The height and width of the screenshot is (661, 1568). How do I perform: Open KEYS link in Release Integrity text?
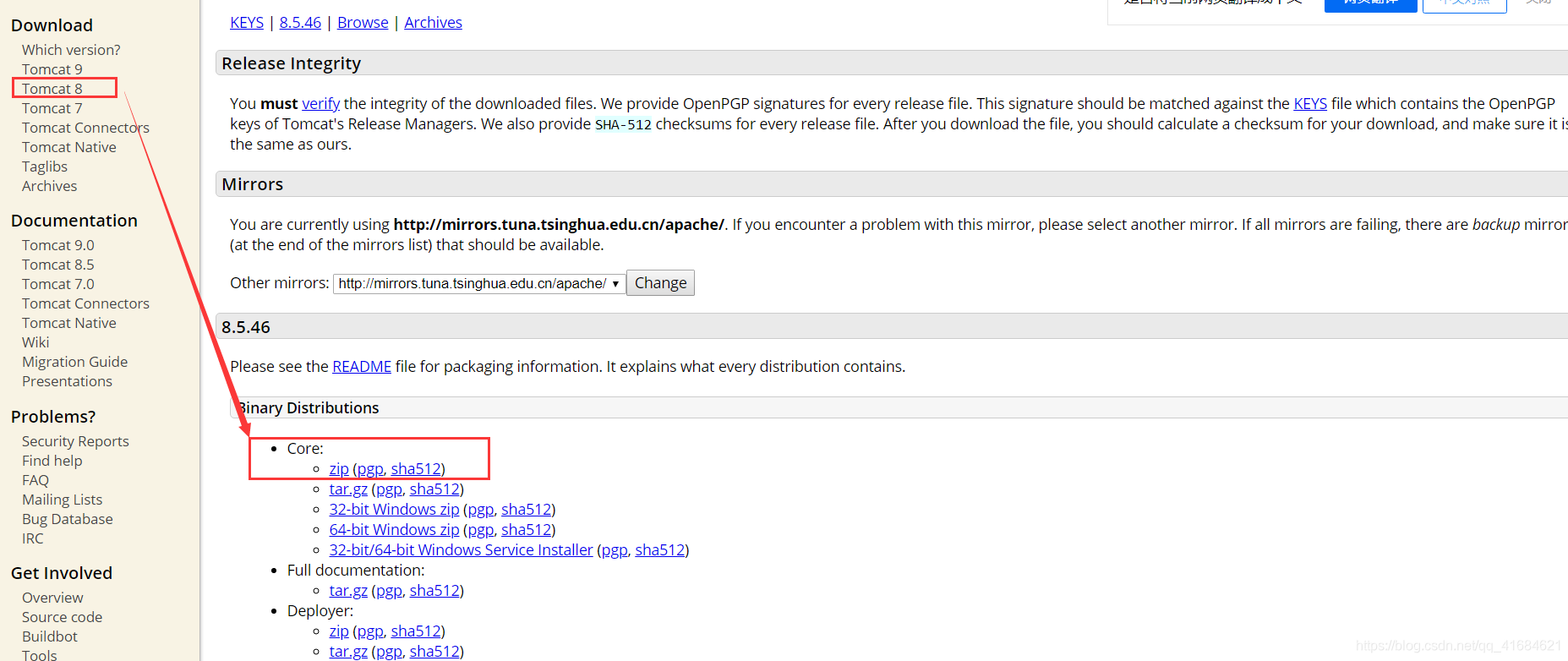(1310, 104)
